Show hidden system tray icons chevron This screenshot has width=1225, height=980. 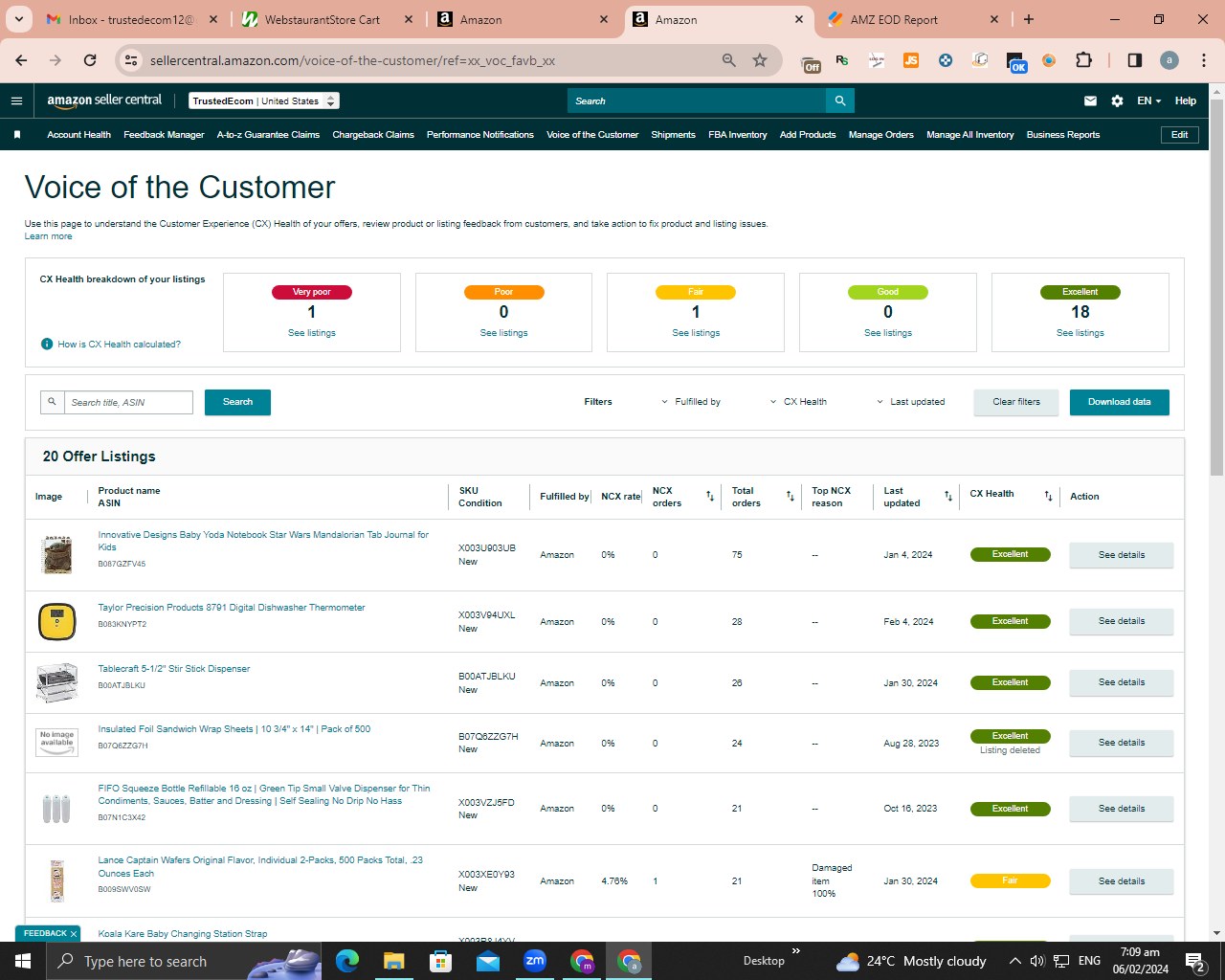(1014, 961)
